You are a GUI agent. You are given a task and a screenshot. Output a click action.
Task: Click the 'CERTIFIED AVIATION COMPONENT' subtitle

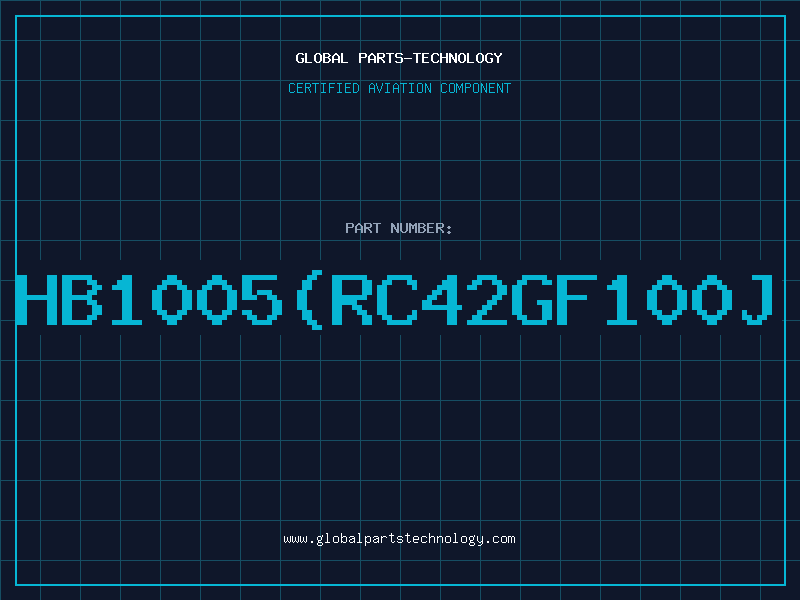(399, 88)
